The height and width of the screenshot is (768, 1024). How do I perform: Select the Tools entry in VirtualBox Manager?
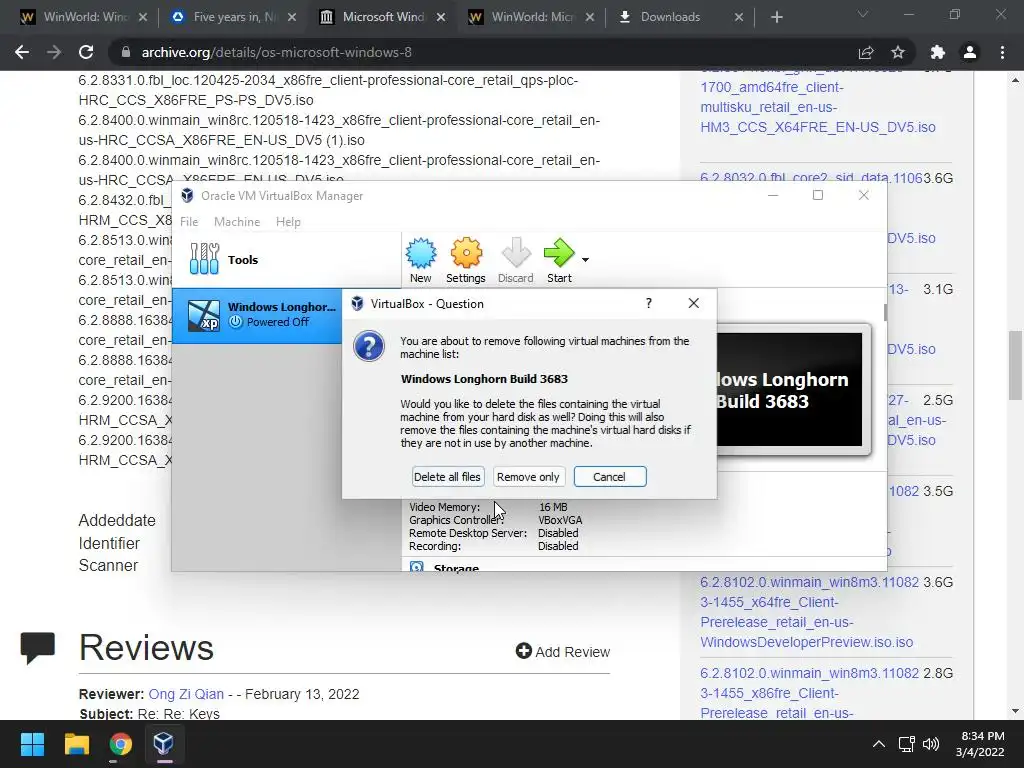tap(287, 259)
